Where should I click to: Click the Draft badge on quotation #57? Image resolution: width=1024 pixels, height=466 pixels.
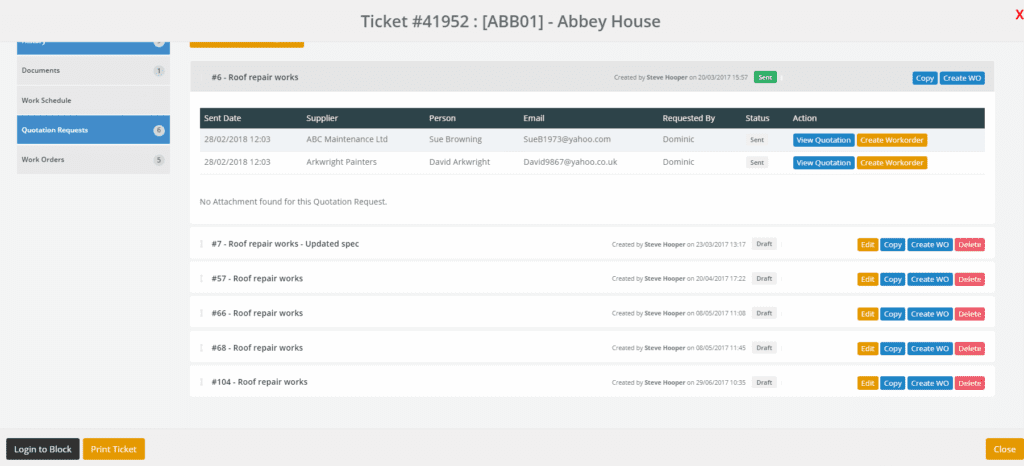coord(764,278)
